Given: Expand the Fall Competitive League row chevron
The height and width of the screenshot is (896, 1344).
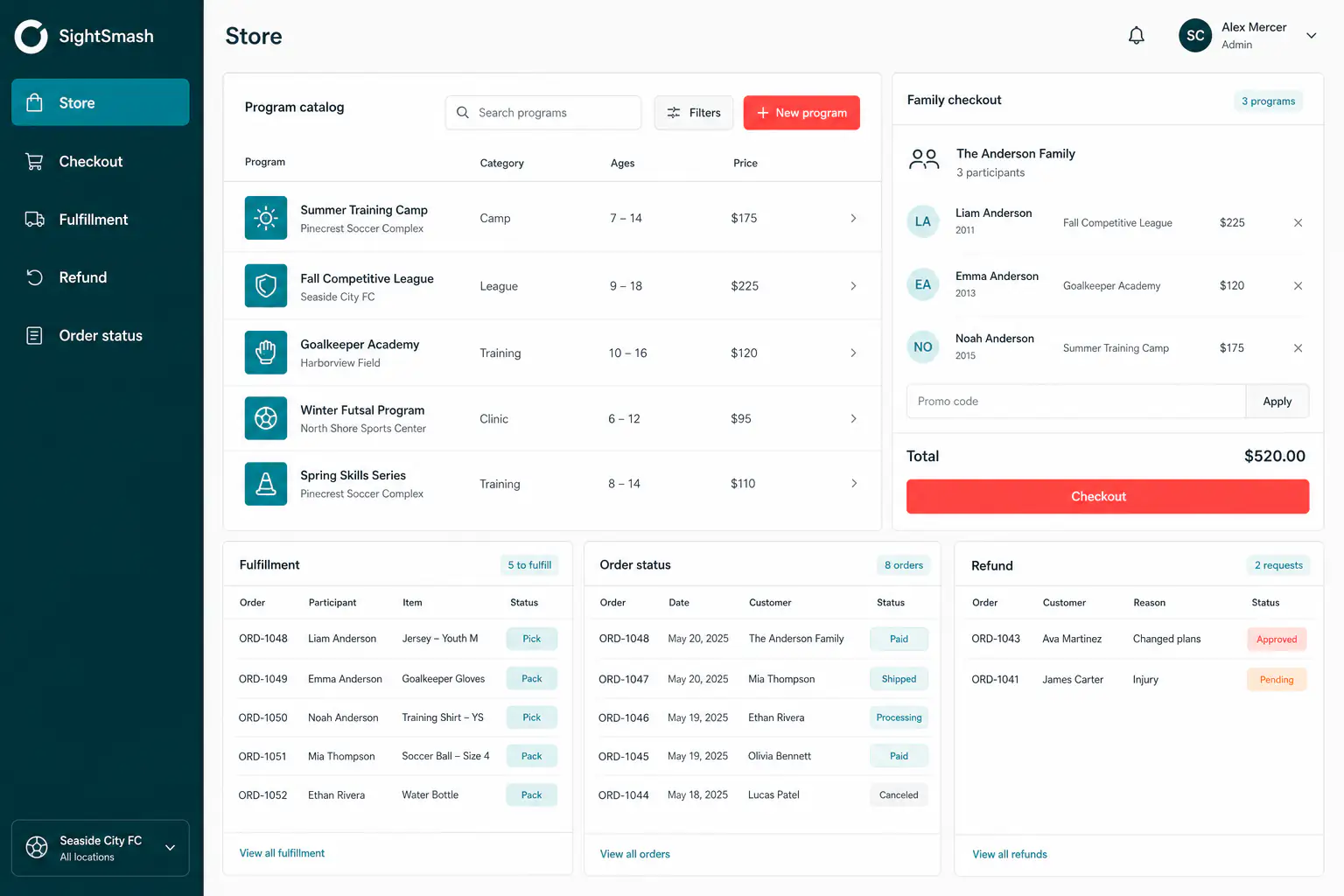Looking at the screenshot, I should [853, 286].
